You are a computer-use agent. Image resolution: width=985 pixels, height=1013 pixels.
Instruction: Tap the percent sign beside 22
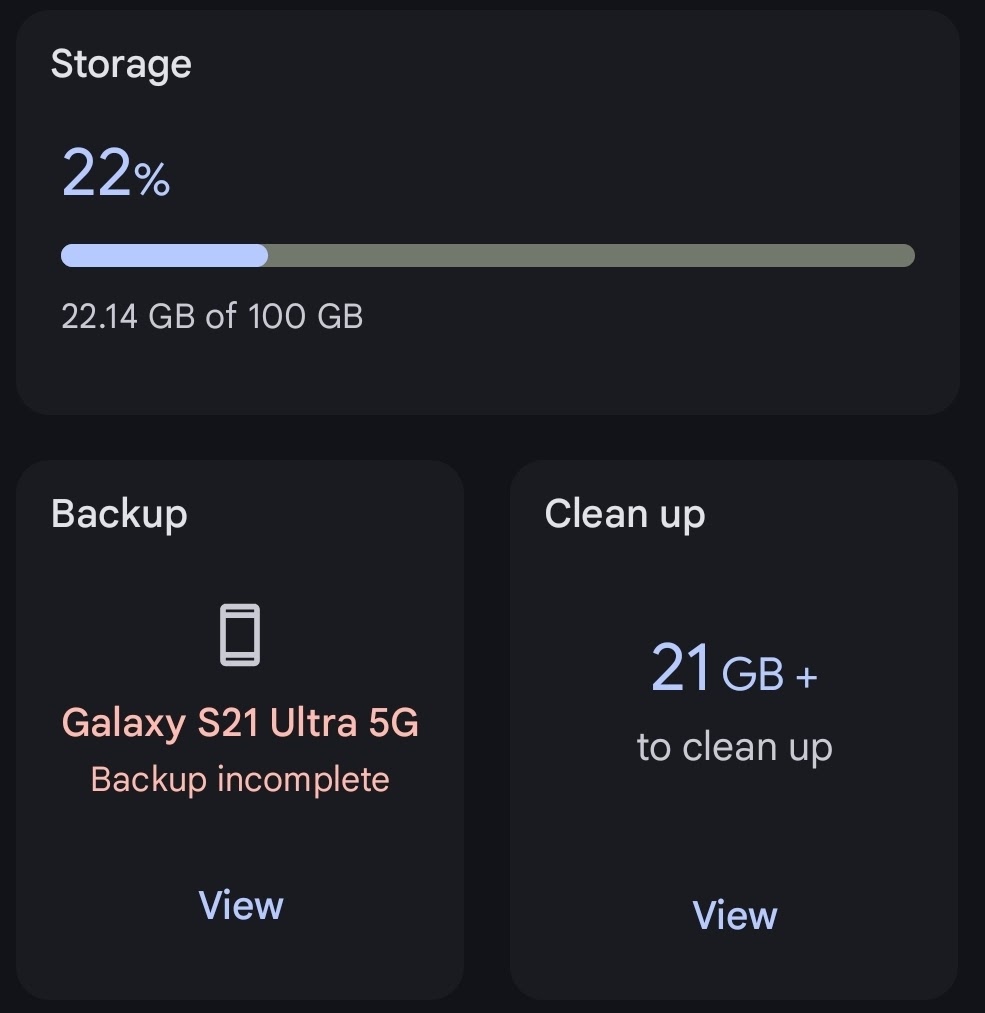click(152, 180)
